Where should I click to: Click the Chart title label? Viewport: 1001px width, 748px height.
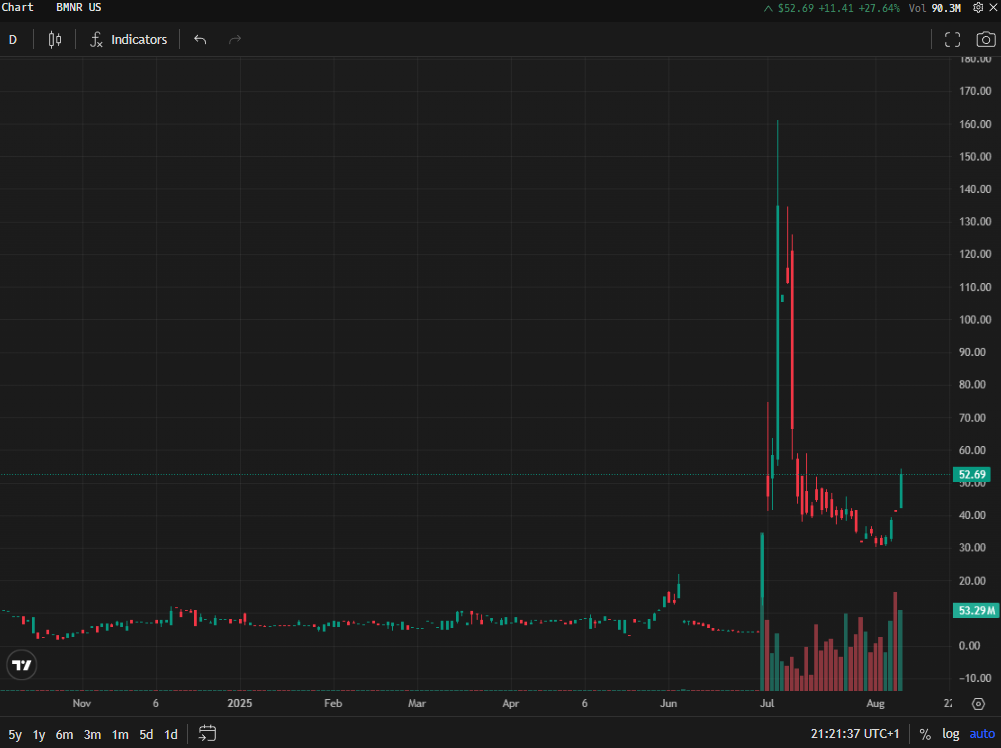point(17,8)
